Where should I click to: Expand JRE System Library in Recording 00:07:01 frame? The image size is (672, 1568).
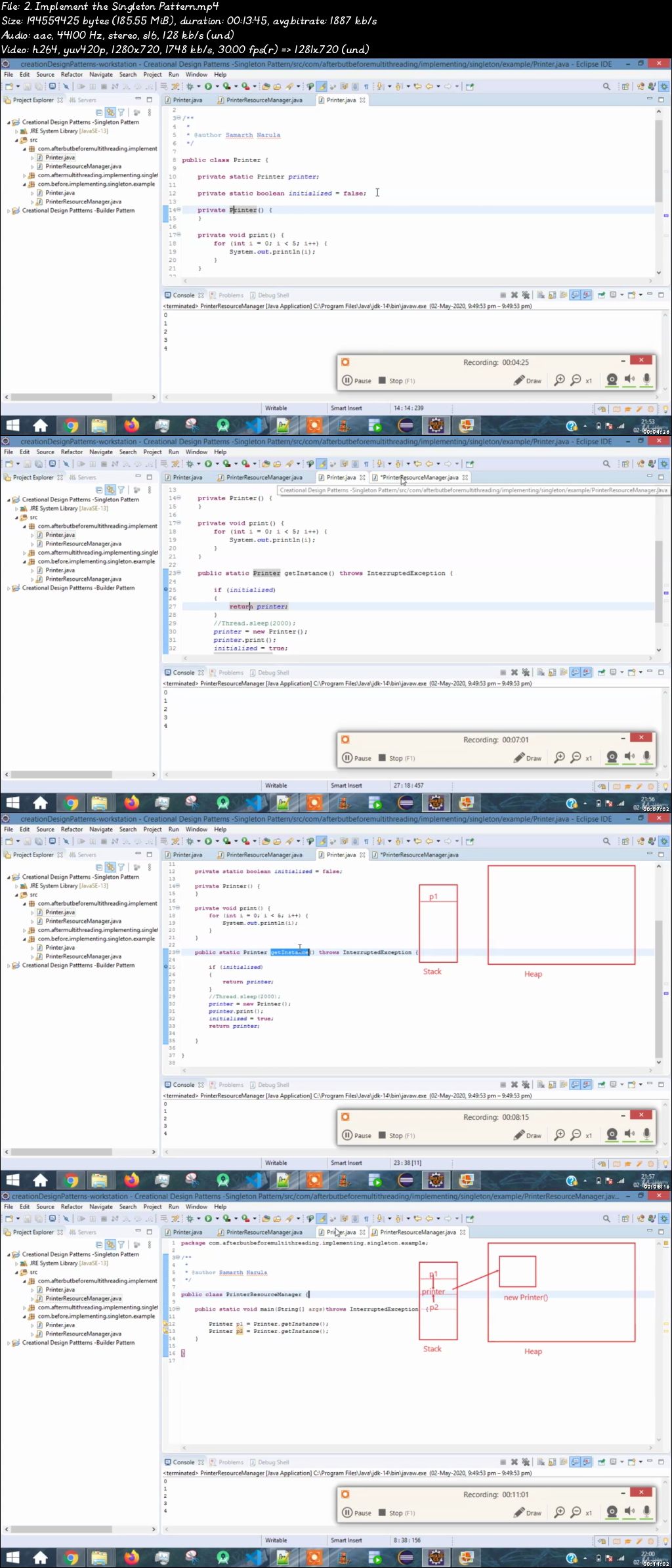click(17, 509)
